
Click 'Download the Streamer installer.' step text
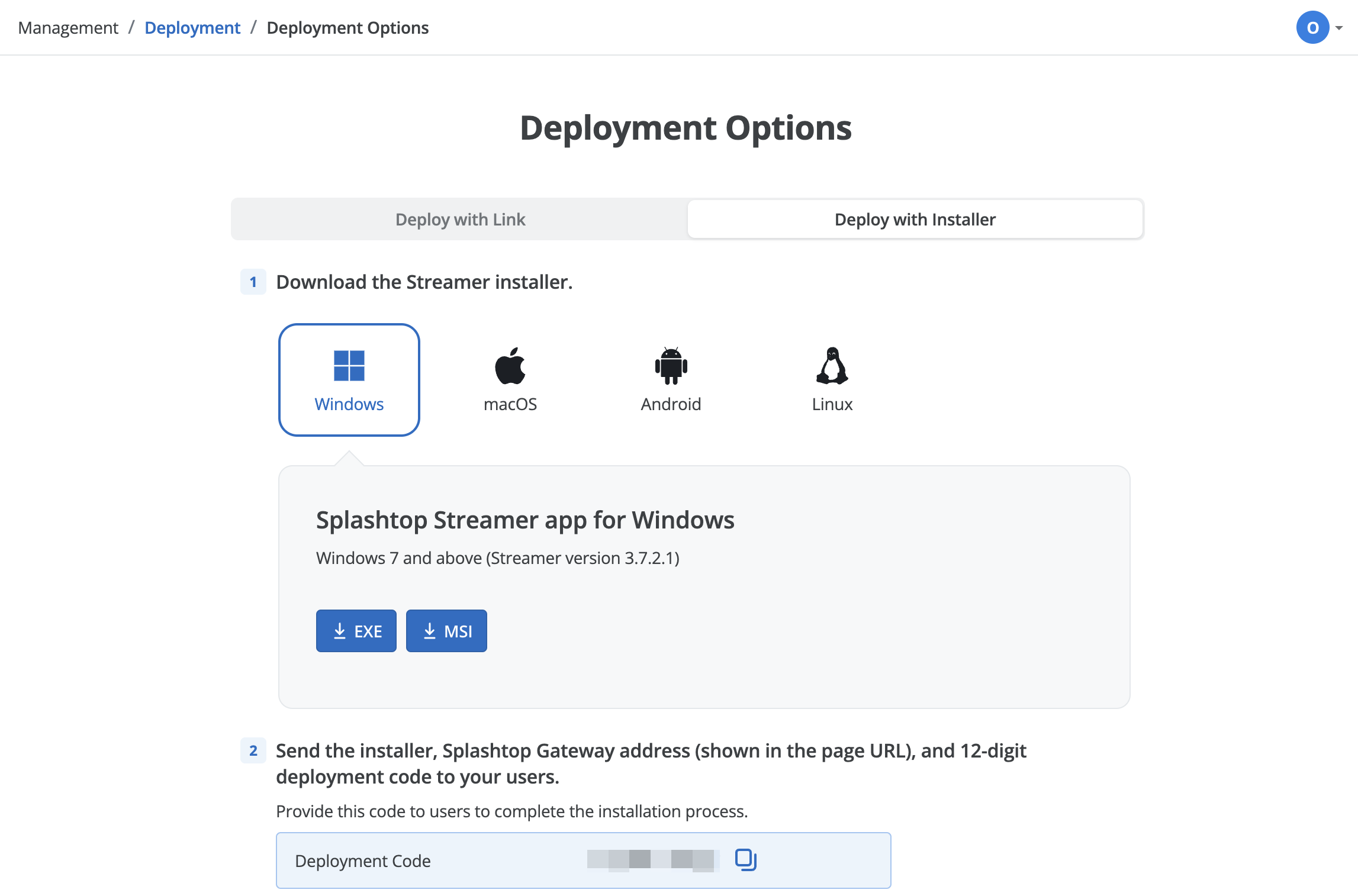(424, 282)
